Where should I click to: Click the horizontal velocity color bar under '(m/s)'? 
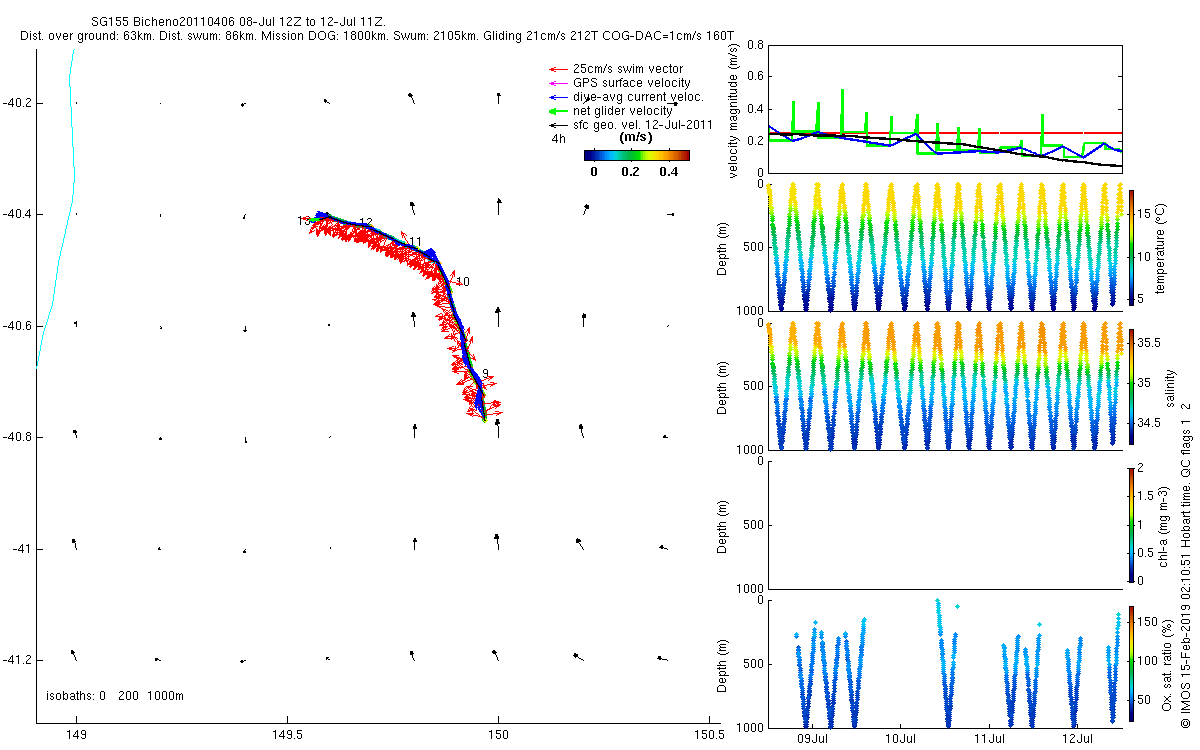click(637, 155)
